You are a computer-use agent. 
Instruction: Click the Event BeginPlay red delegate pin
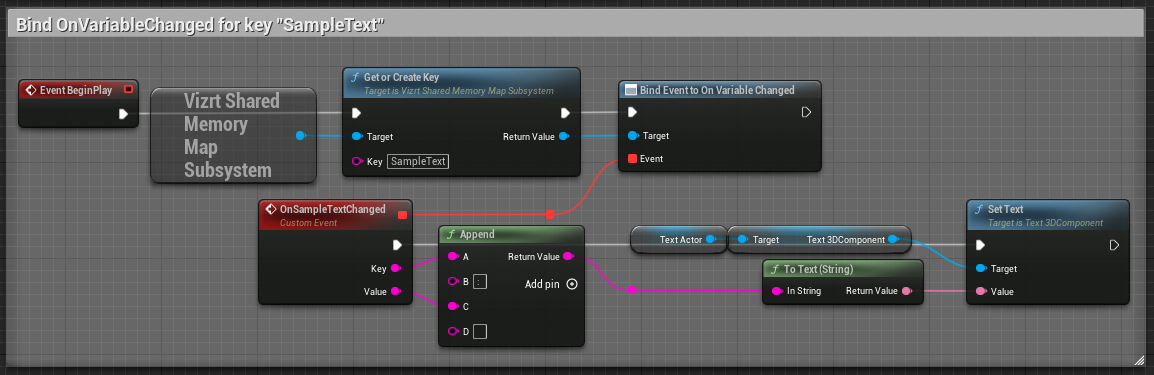coord(128,90)
